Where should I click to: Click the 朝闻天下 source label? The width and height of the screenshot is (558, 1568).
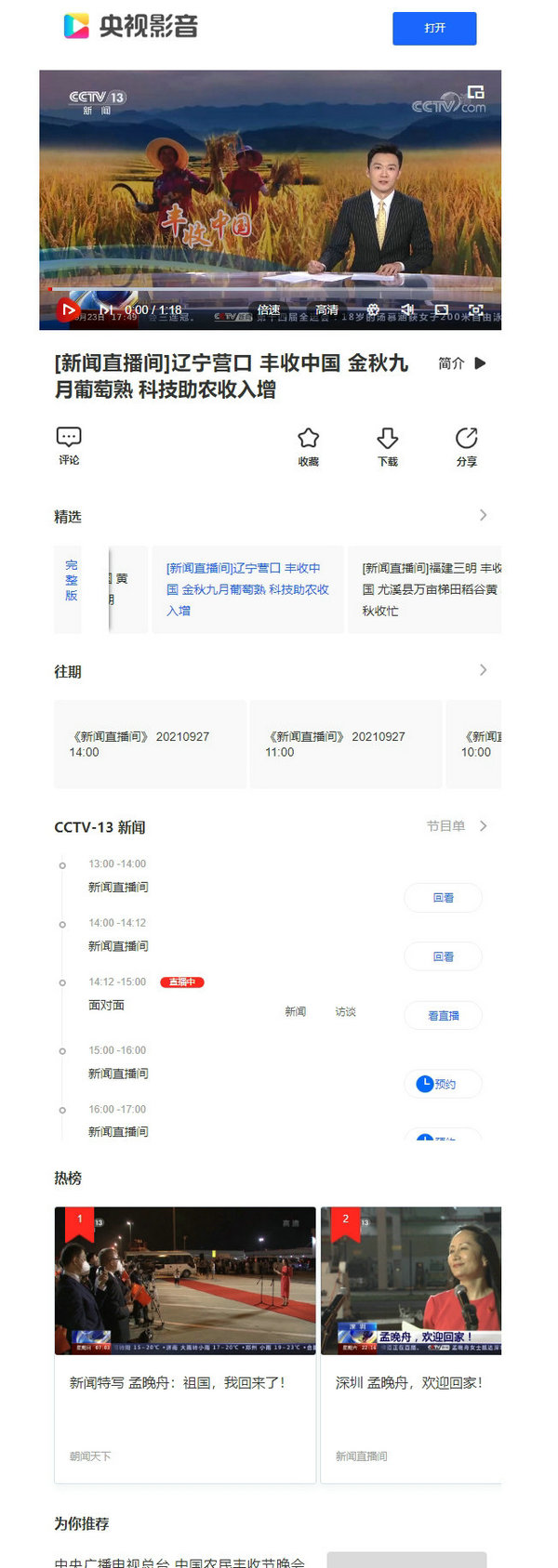pyautogui.click(x=90, y=1456)
